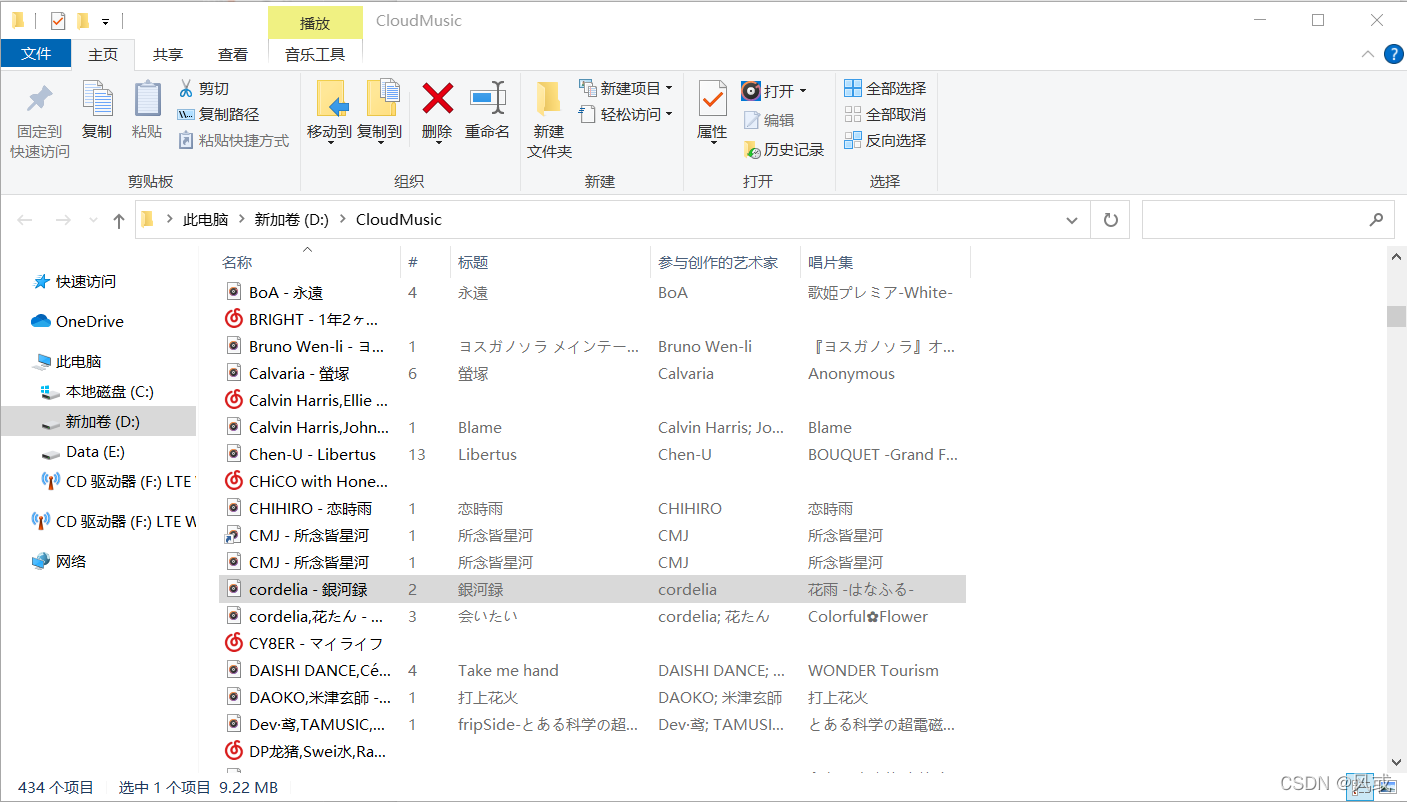The image size is (1407, 802).
Task: Click Paste shortcut (粘贴快捷方式)
Action: click(233, 140)
